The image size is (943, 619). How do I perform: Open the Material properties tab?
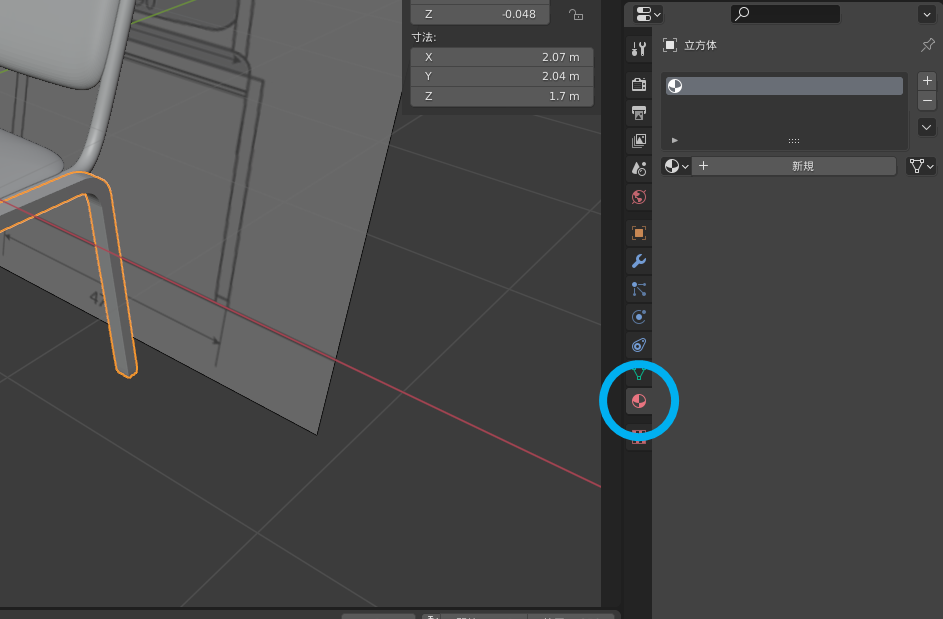coord(639,401)
